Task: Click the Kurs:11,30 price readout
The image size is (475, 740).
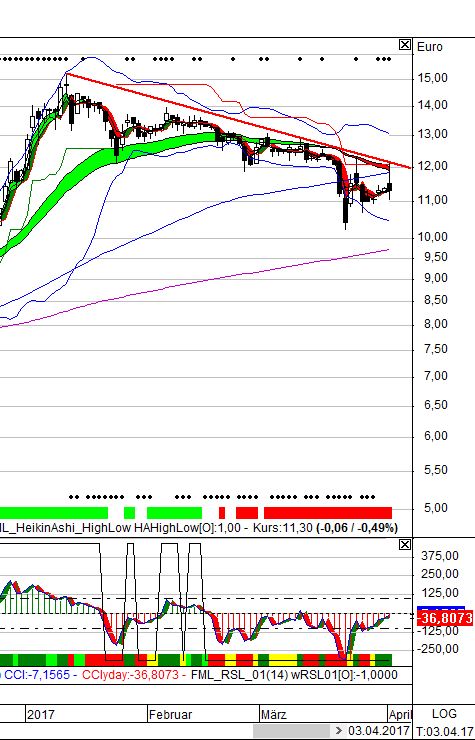Action: tap(283, 528)
